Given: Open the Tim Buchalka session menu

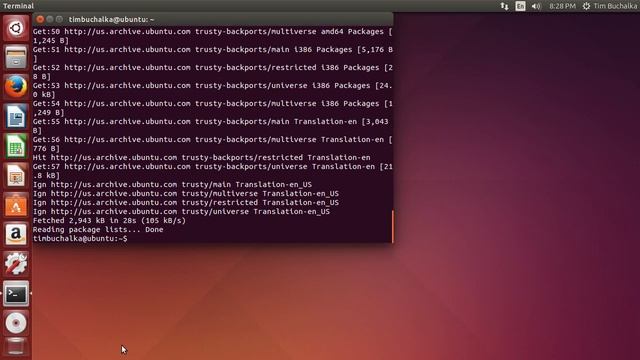Looking at the screenshot, I should click(609, 6).
